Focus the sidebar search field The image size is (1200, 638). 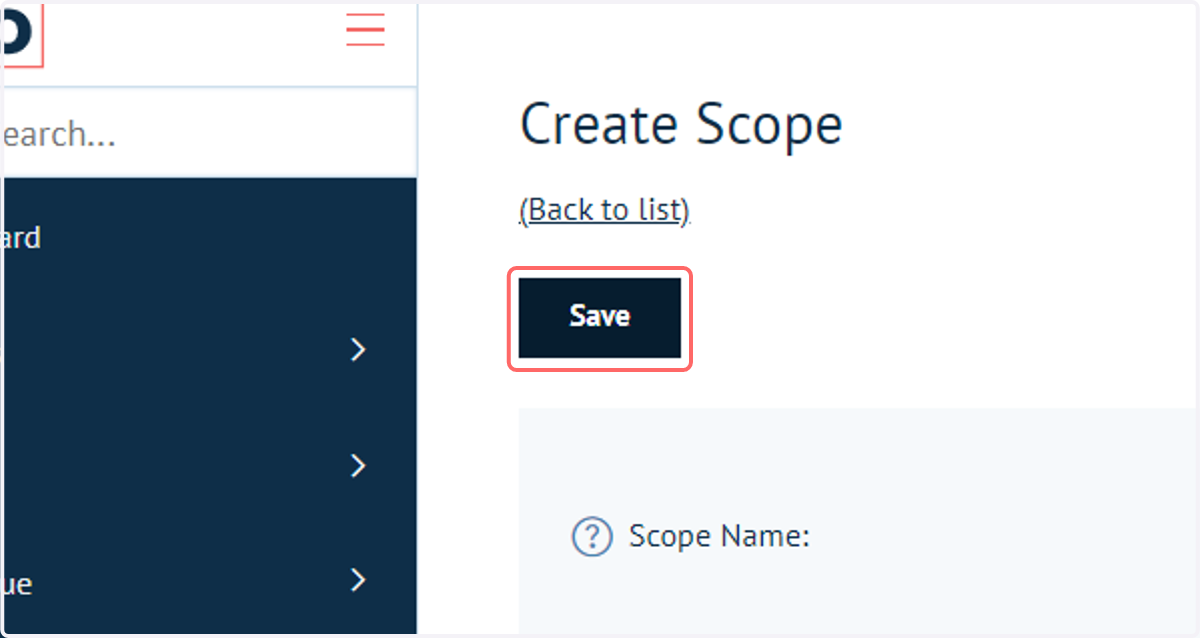click(209, 133)
